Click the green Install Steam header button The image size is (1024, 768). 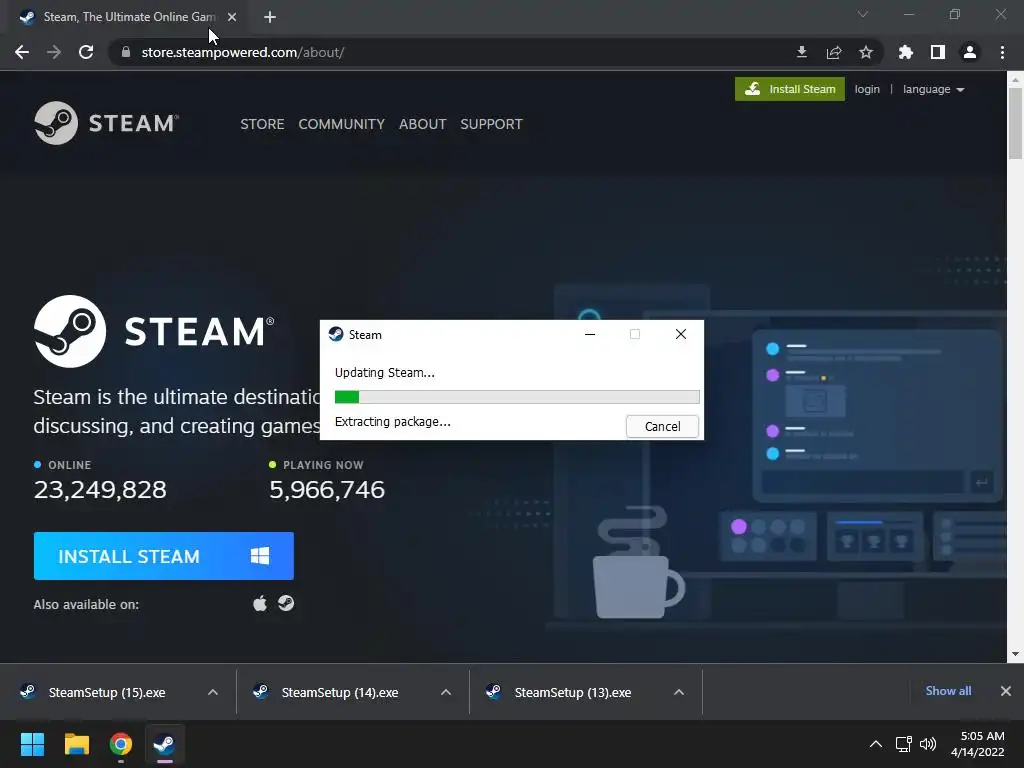[790, 89]
